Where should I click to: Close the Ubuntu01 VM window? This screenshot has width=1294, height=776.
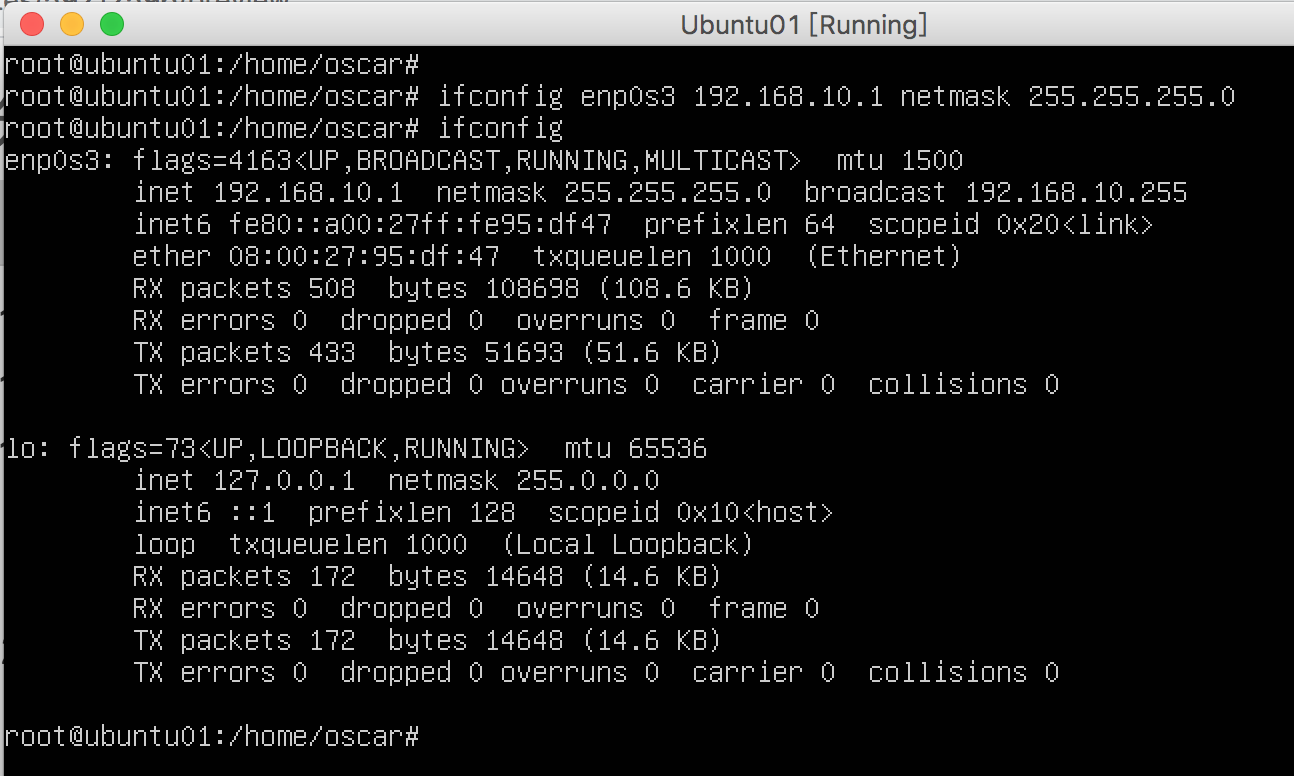click(32, 23)
